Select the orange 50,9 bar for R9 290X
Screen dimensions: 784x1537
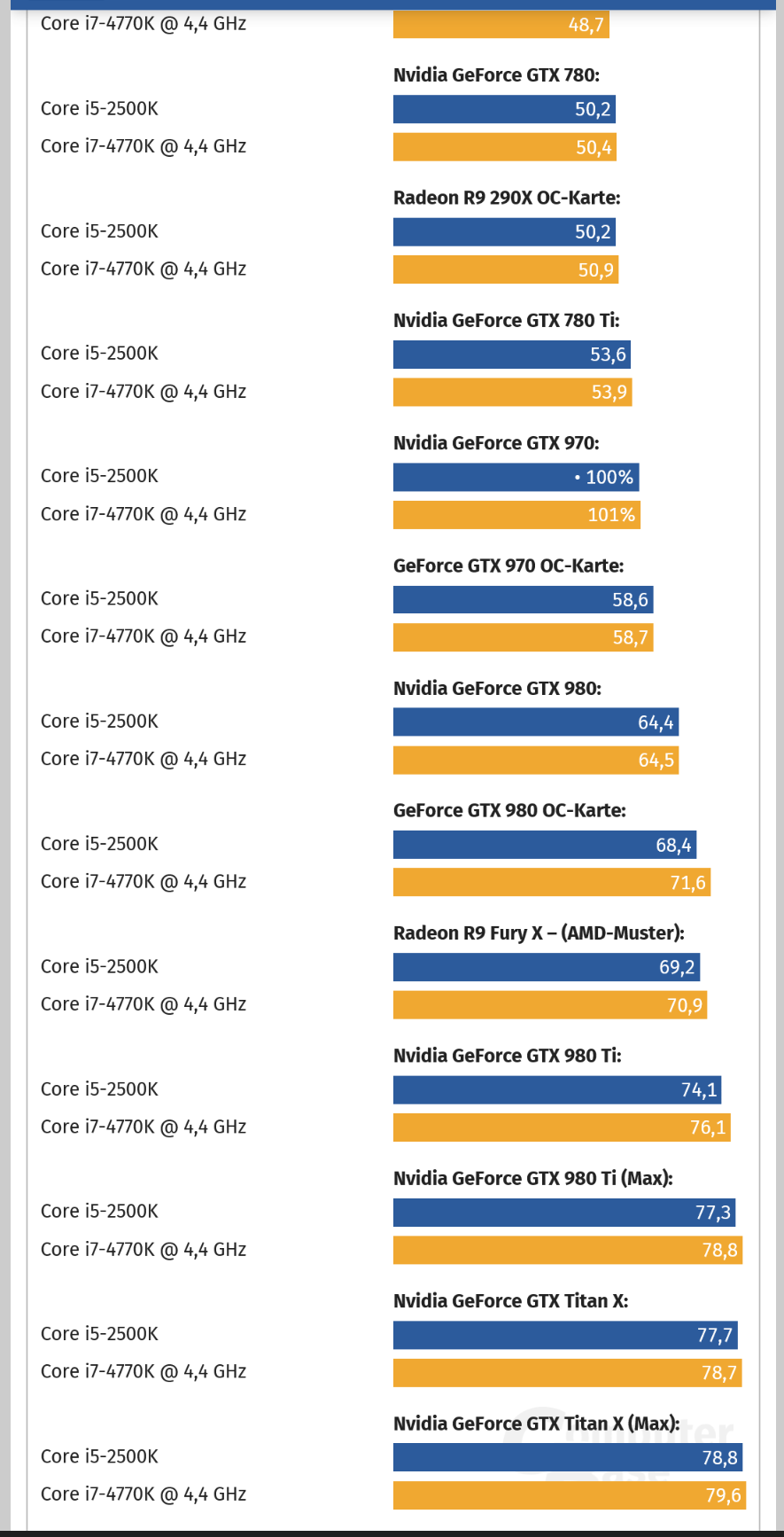pyautogui.click(x=505, y=269)
